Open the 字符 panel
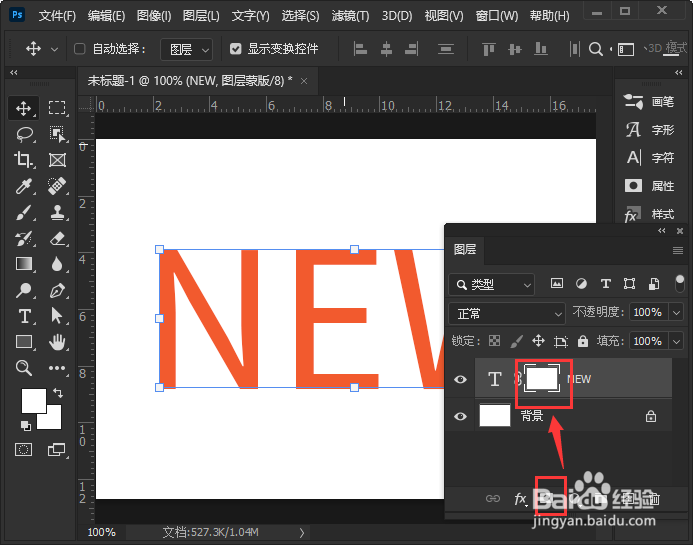 [x=650, y=157]
